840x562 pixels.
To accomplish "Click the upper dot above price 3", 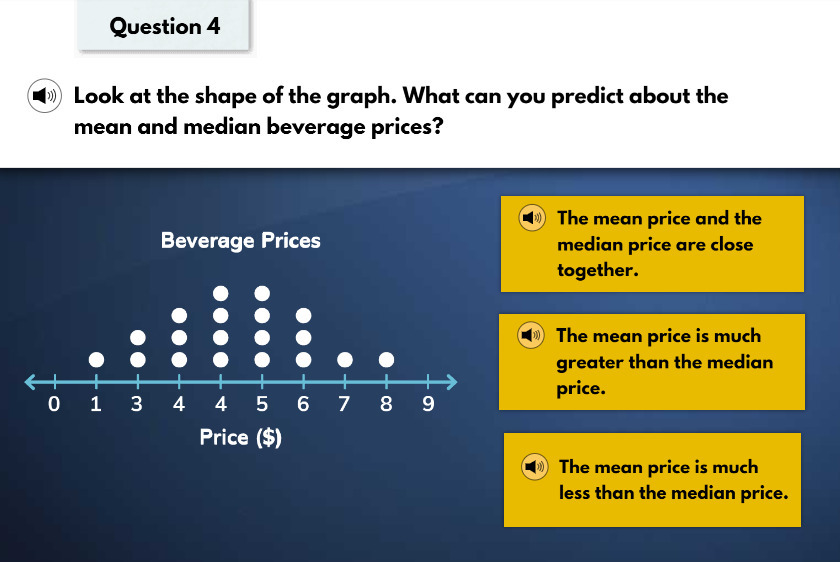I will point(138,338).
